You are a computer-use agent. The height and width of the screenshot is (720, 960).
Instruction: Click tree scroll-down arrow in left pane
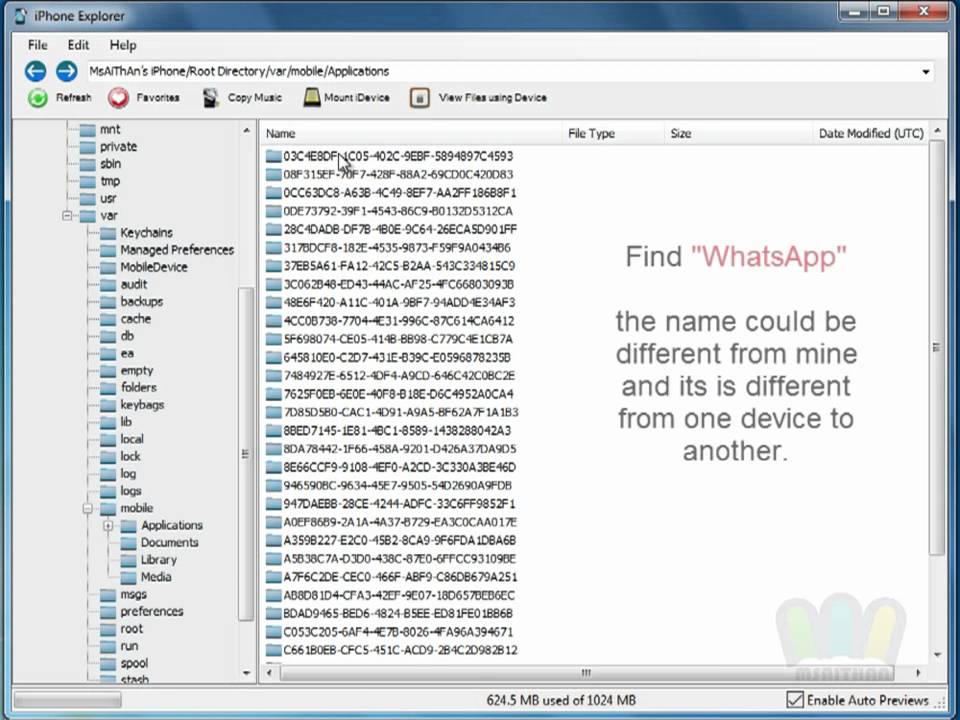(246, 673)
